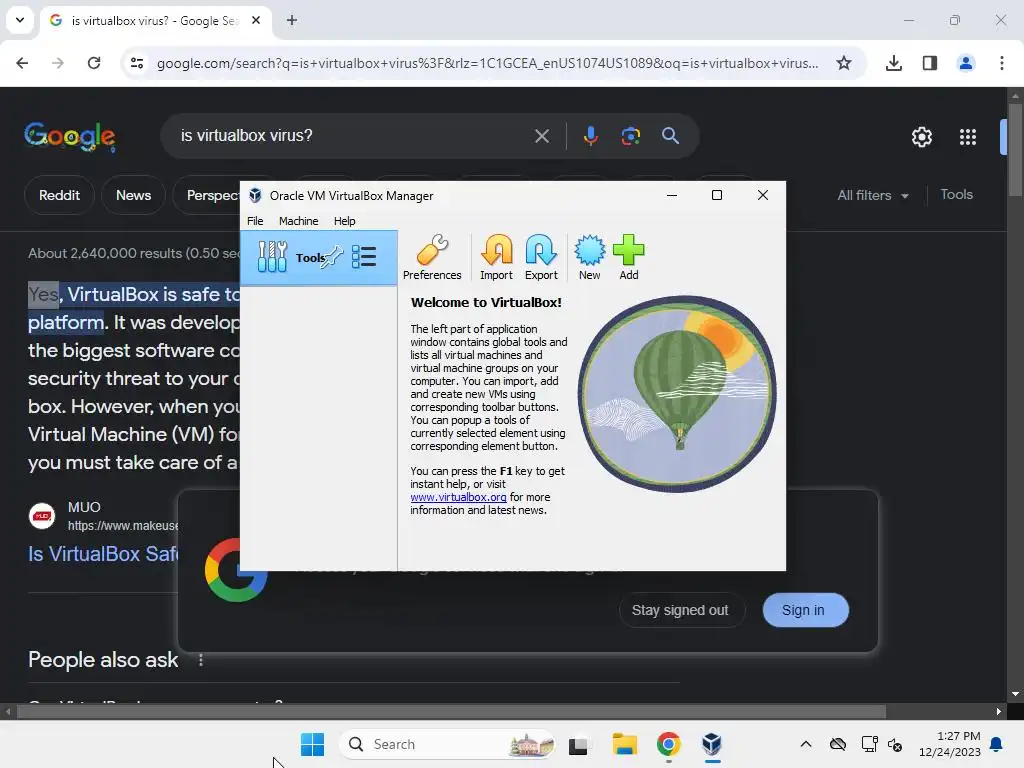The image size is (1024, 768).
Task: Click Stay signed out button
Action: click(680, 610)
